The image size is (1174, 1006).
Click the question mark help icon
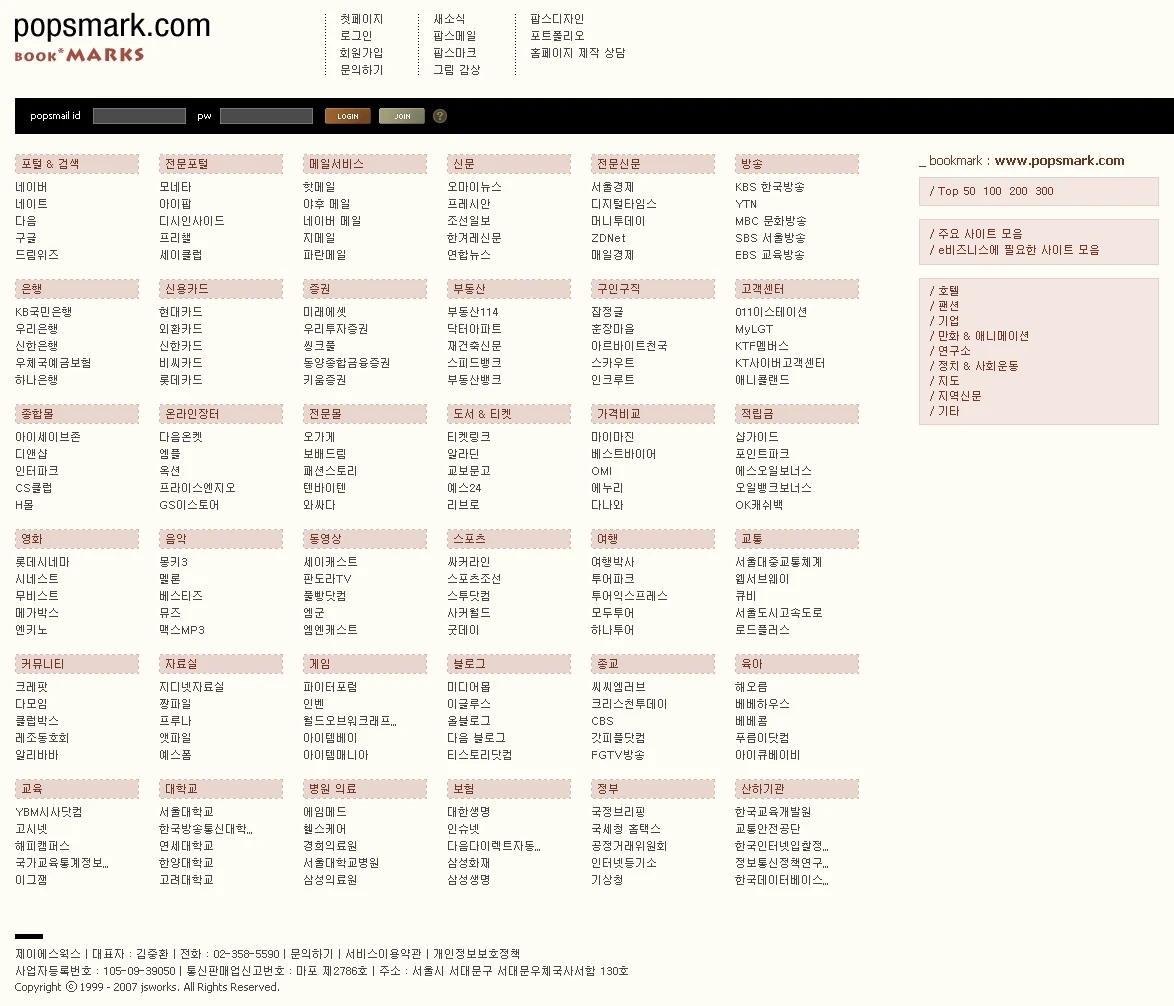pos(440,116)
